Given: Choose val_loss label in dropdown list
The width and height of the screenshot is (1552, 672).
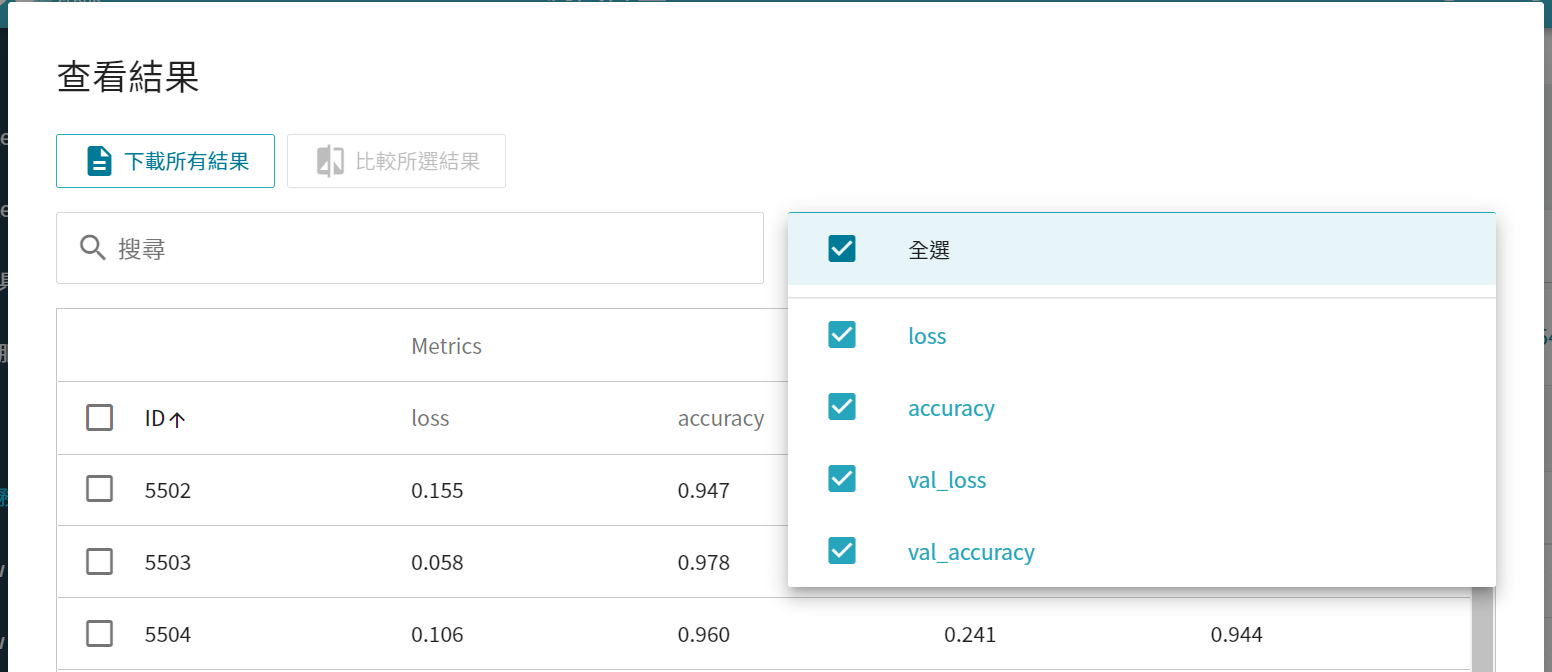Looking at the screenshot, I should [x=946, y=480].
